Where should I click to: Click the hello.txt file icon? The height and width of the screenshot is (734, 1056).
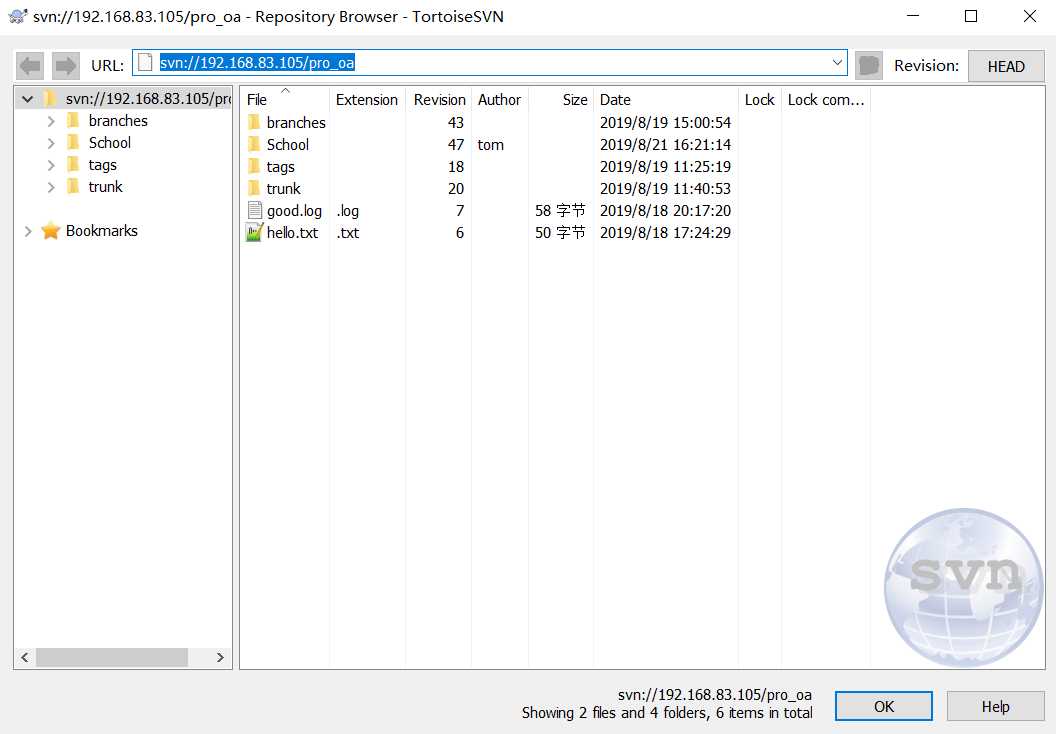[254, 233]
